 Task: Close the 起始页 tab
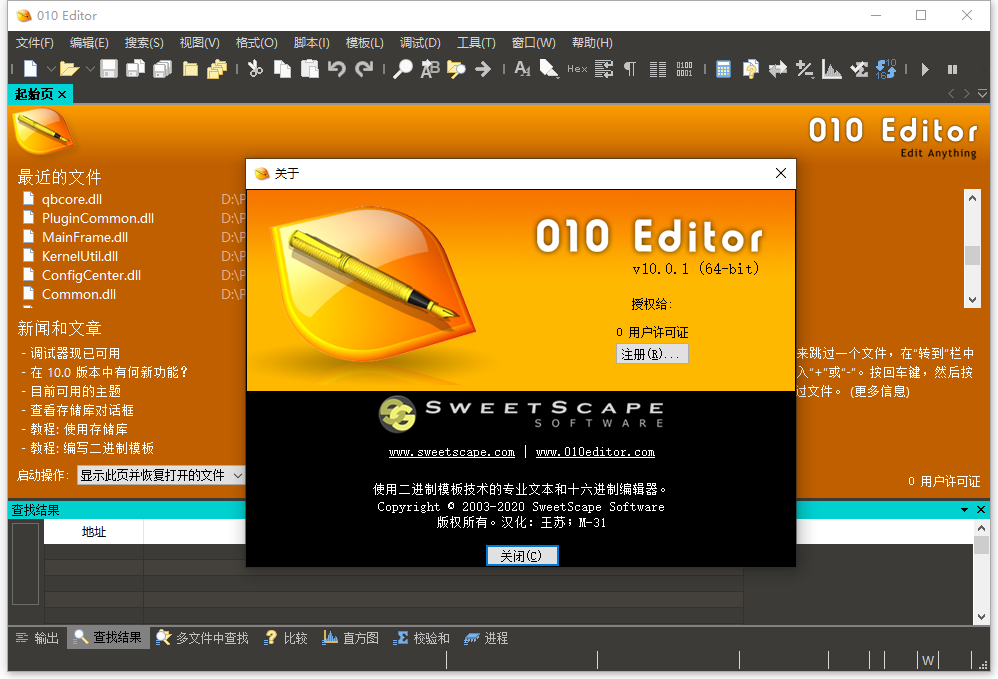tap(62, 94)
